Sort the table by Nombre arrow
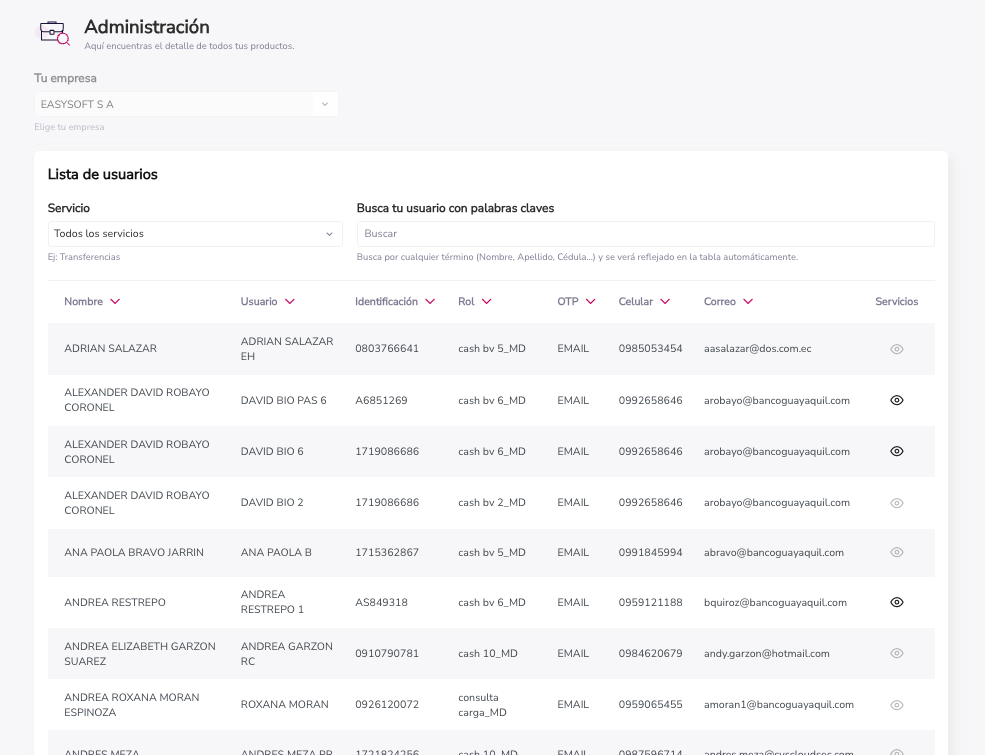The width and height of the screenshot is (985, 755). click(x=115, y=302)
